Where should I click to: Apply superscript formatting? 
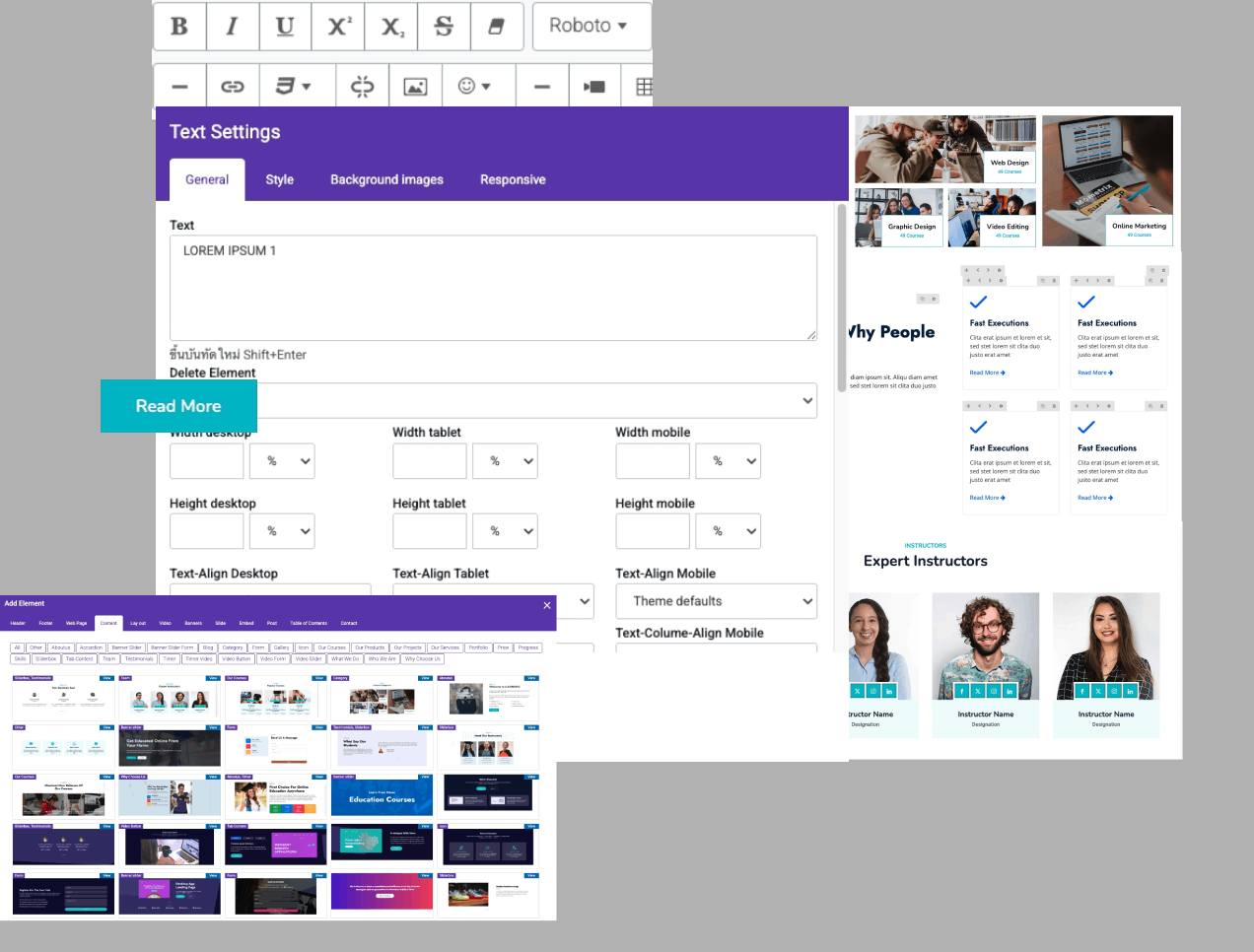[x=338, y=26]
